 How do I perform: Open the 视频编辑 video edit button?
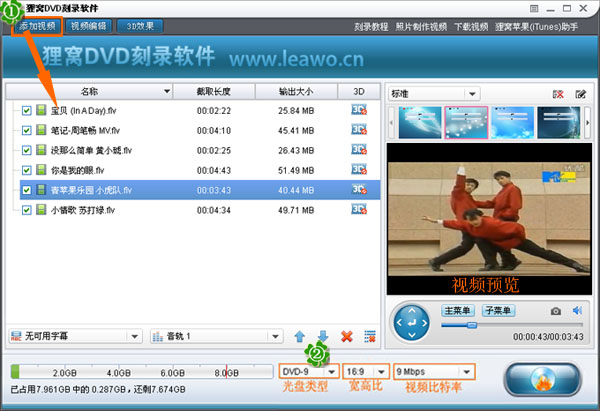pyautogui.click(x=88, y=26)
